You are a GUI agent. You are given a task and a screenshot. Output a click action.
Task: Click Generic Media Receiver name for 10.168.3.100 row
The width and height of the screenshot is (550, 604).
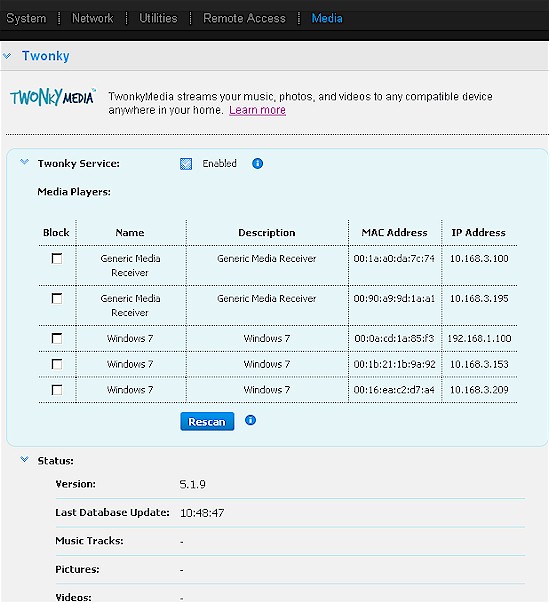pyautogui.click(x=130, y=265)
